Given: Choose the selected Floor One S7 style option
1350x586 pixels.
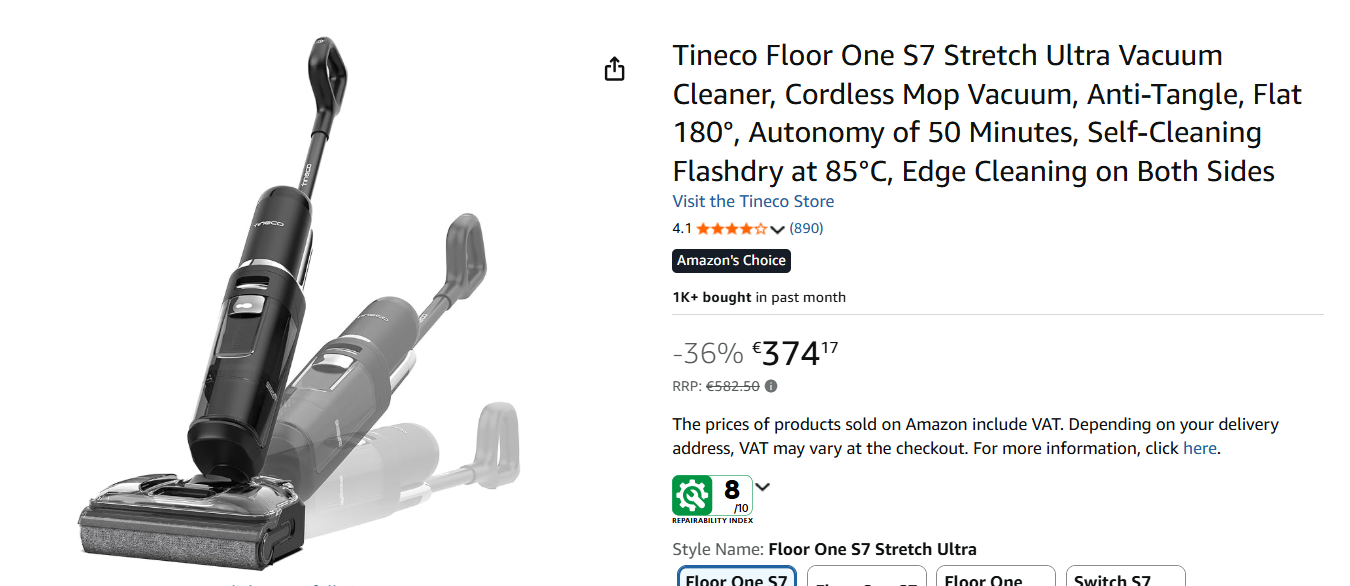Looking at the screenshot, I should (737, 579).
